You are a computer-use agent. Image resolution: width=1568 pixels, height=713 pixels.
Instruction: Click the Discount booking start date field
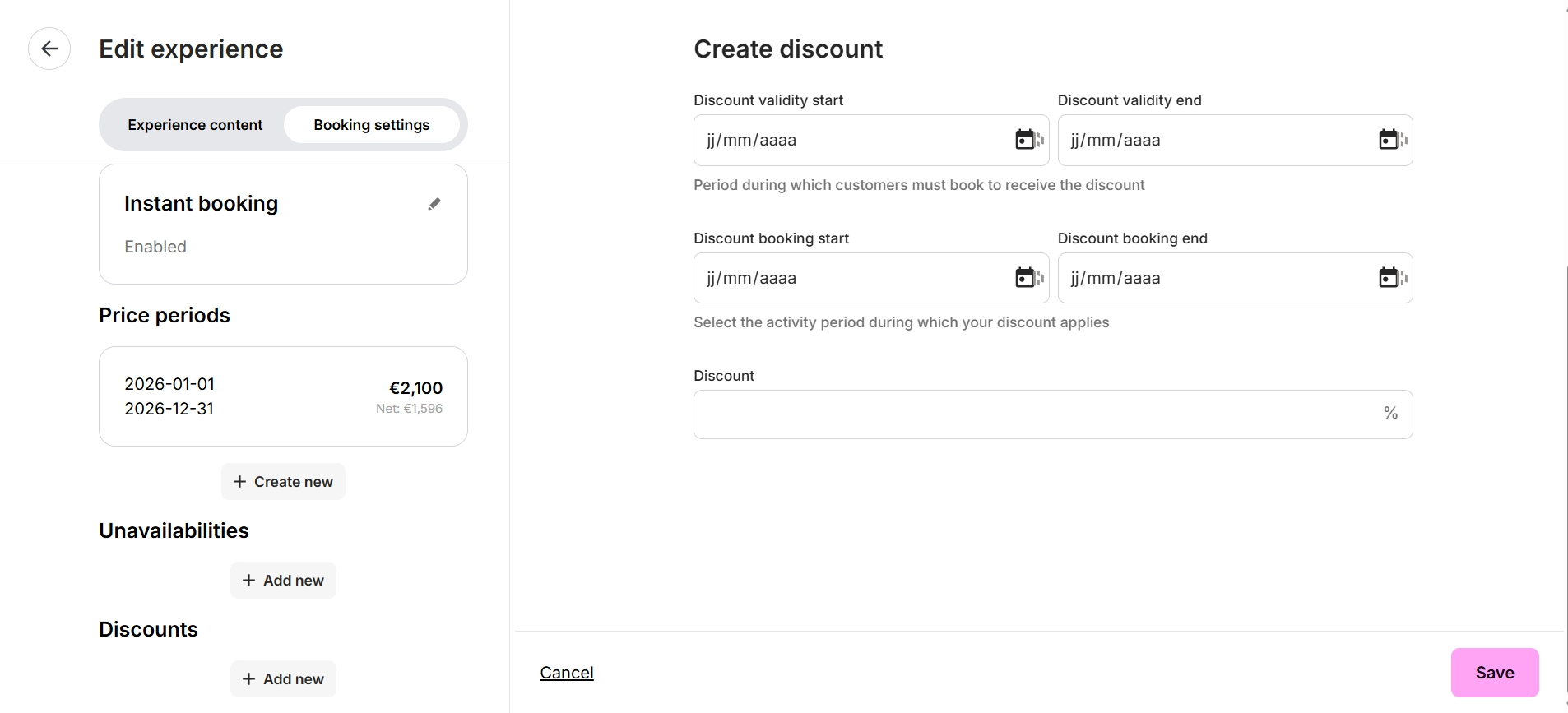pyautogui.click(x=847, y=279)
